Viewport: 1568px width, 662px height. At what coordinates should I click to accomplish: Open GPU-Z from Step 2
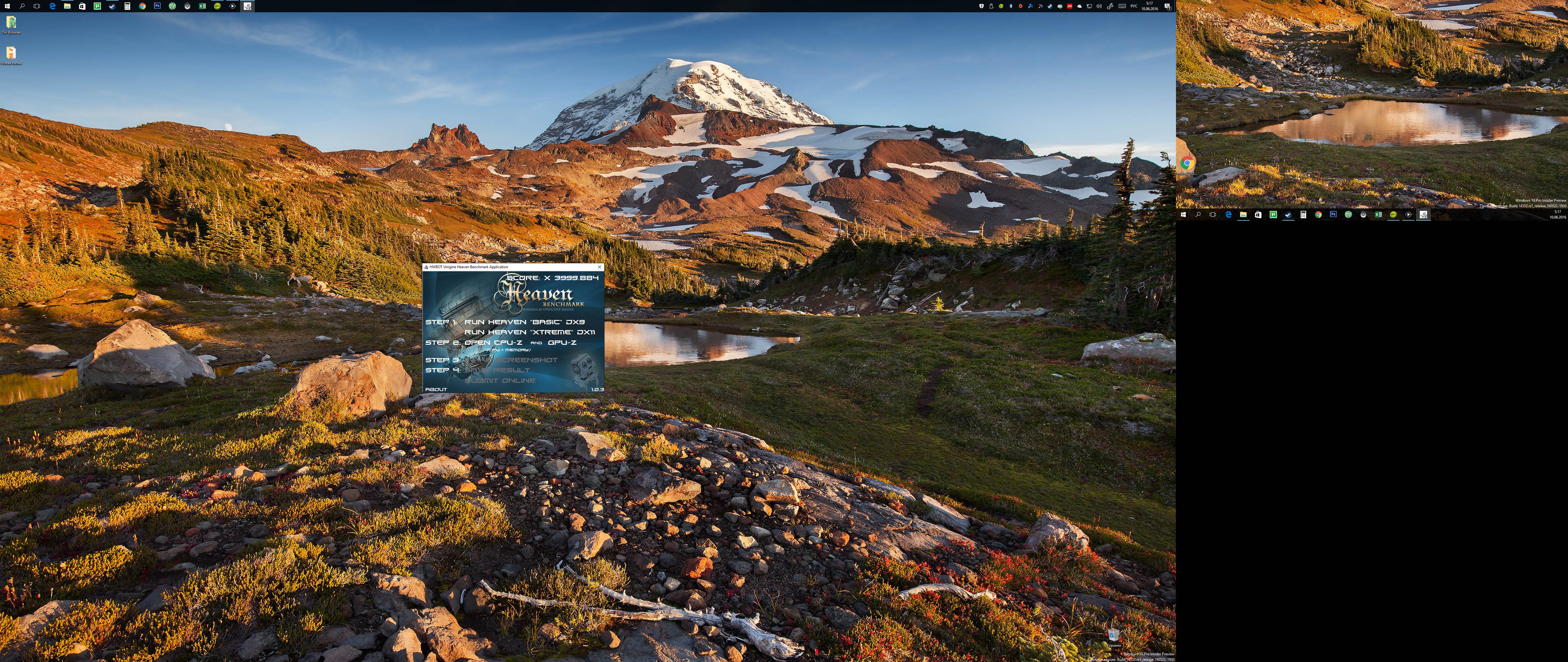pos(562,342)
